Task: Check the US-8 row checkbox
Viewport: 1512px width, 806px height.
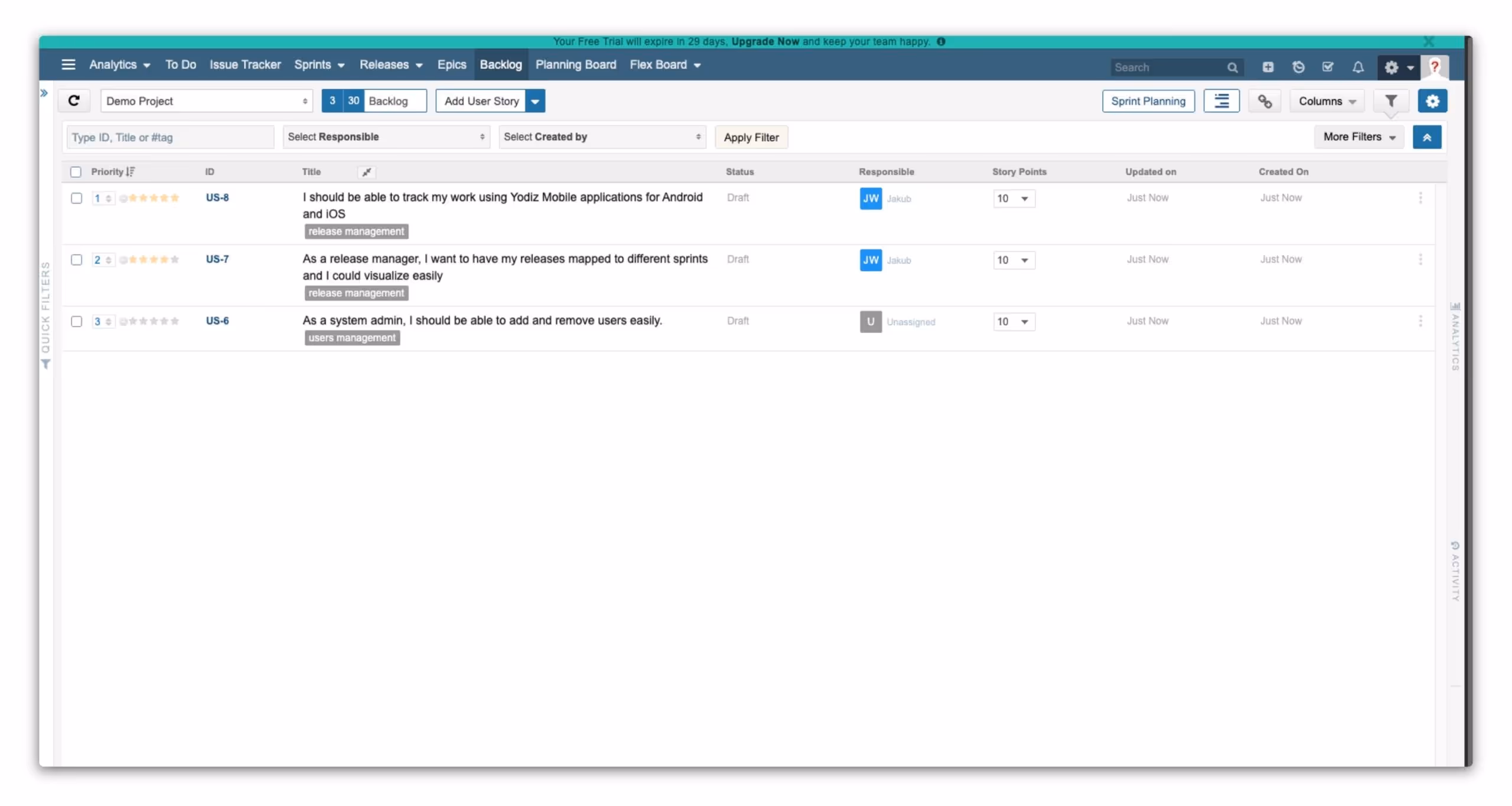Action: click(76, 198)
